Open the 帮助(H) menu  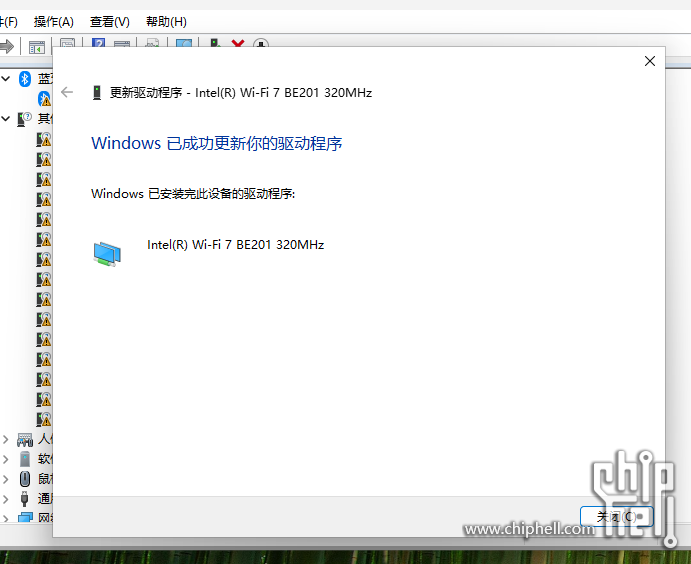[x=166, y=22]
